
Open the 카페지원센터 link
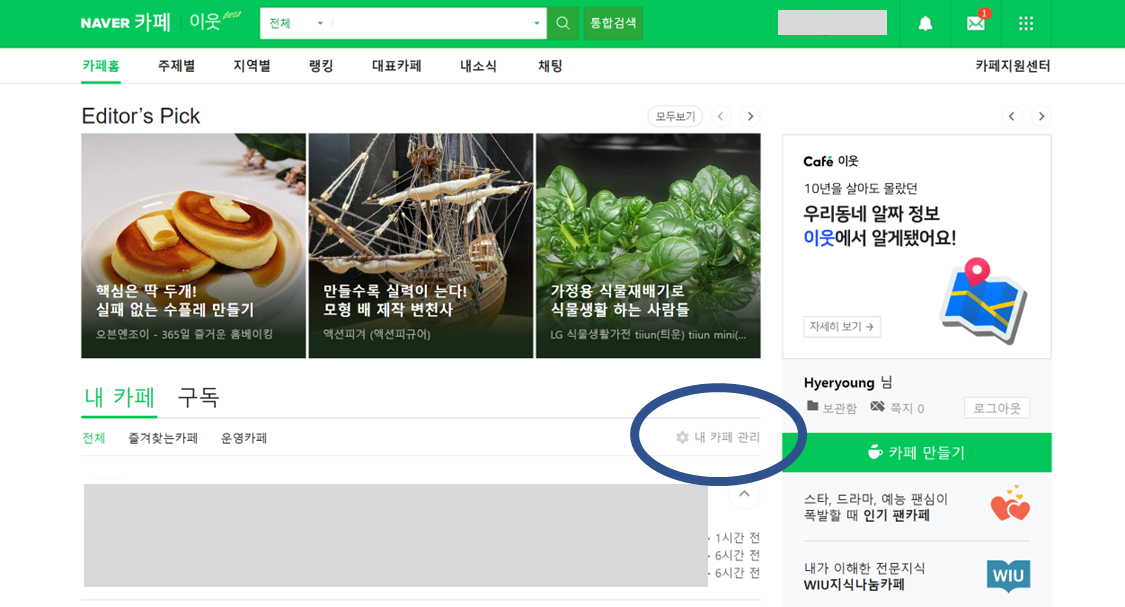1012,66
